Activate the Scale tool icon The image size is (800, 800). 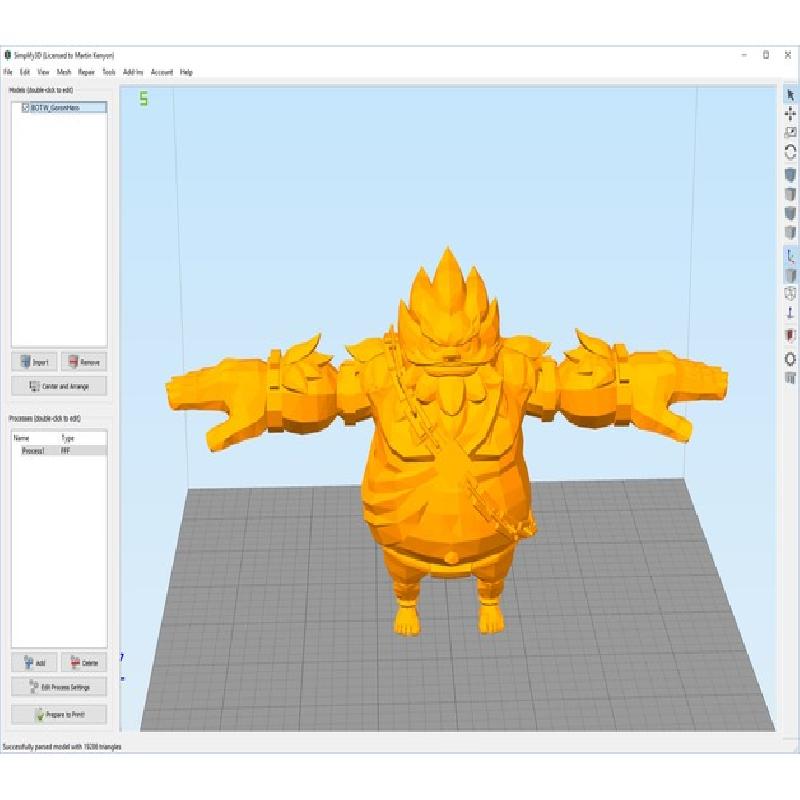tap(790, 133)
